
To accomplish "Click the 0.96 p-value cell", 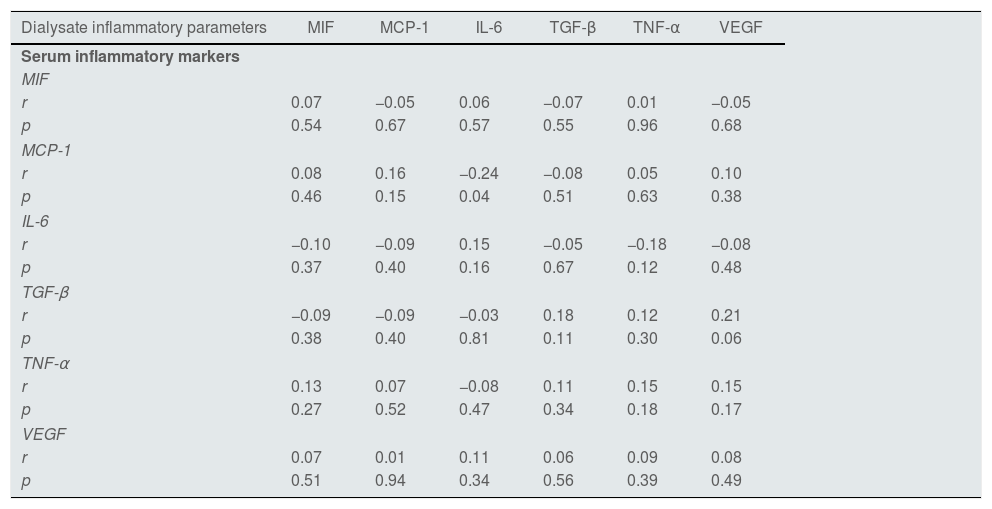I will (642, 126).
